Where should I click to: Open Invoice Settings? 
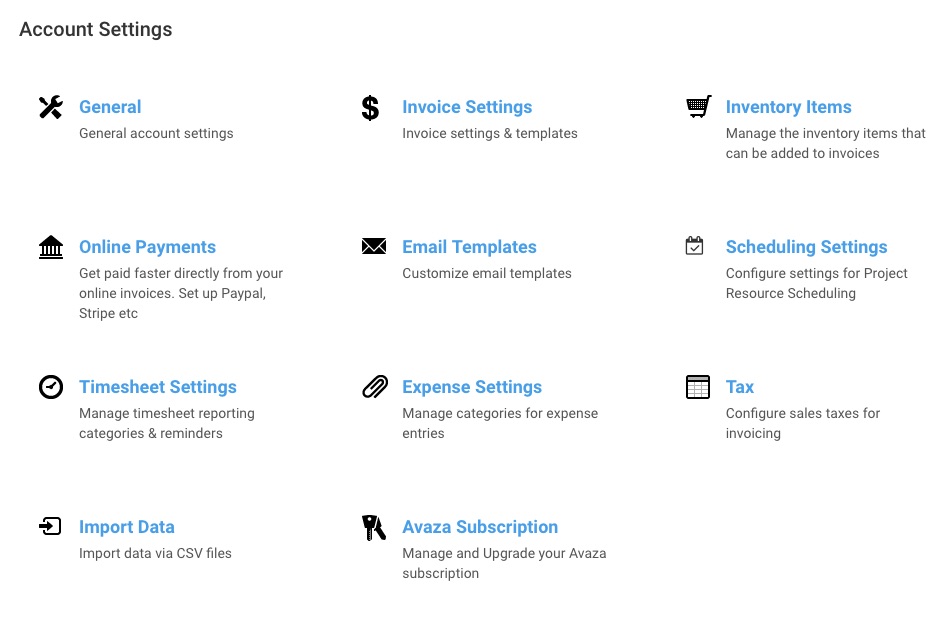coord(467,107)
